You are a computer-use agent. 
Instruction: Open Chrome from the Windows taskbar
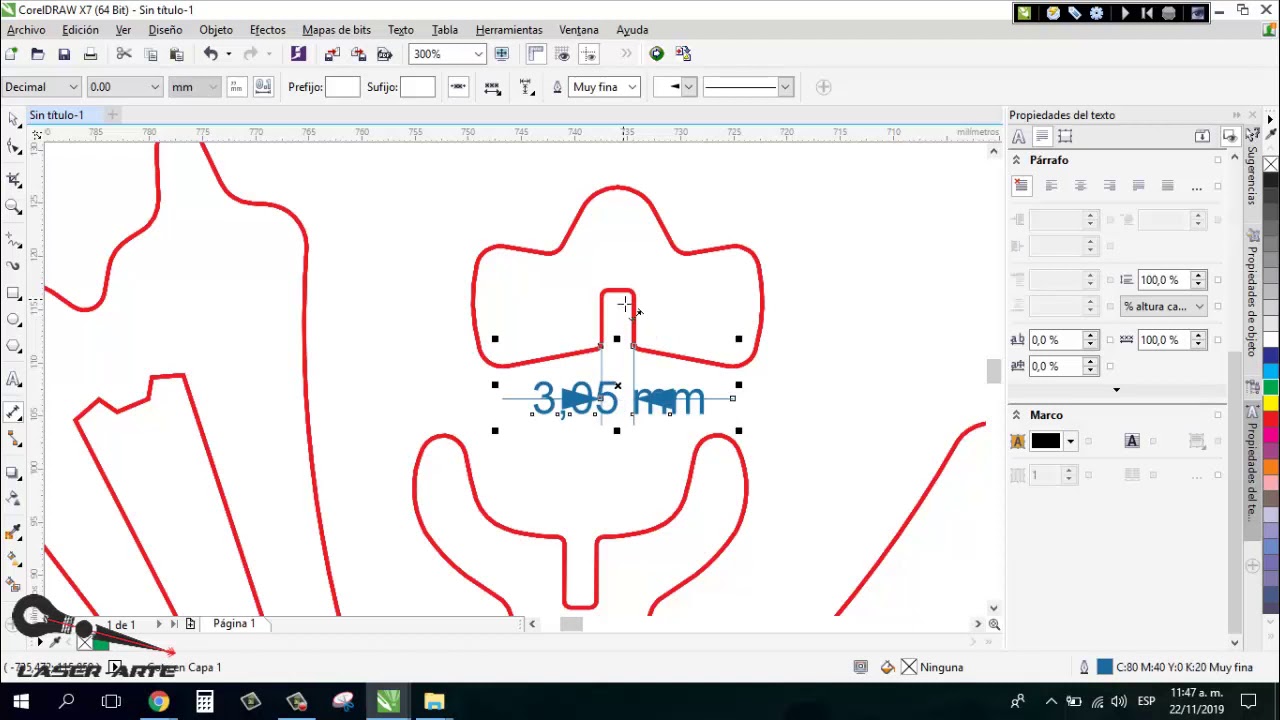click(158, 701)
